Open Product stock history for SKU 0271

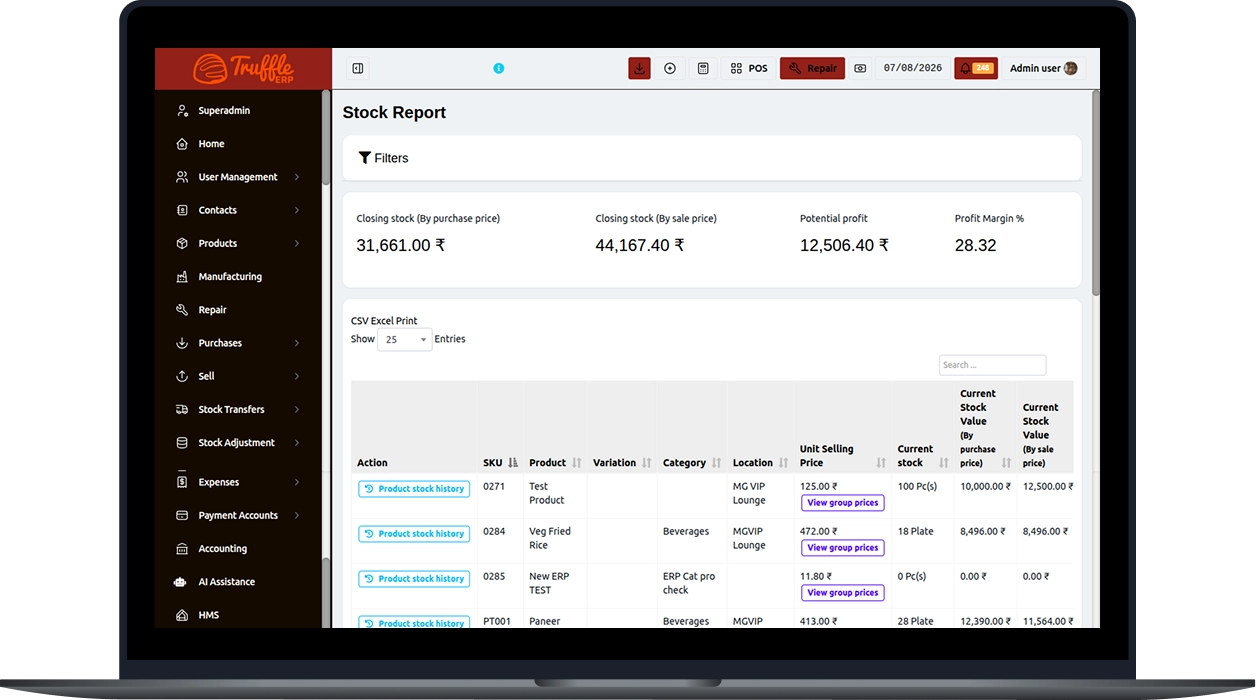pos(414,489)
